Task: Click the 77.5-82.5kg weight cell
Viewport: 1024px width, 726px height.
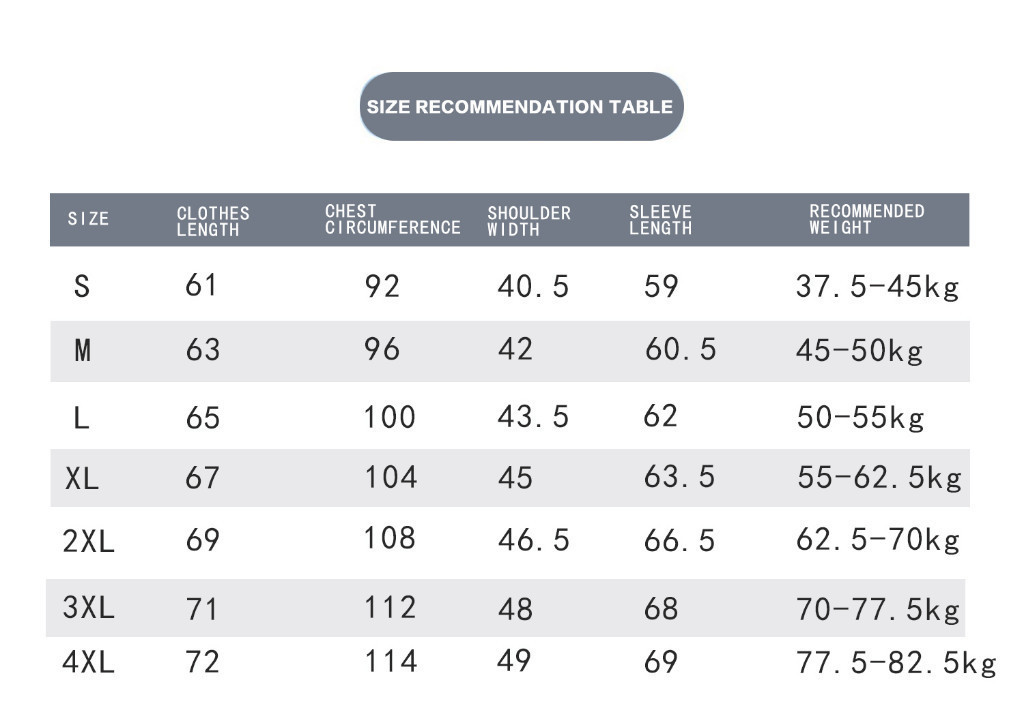Action: (896, 662)
